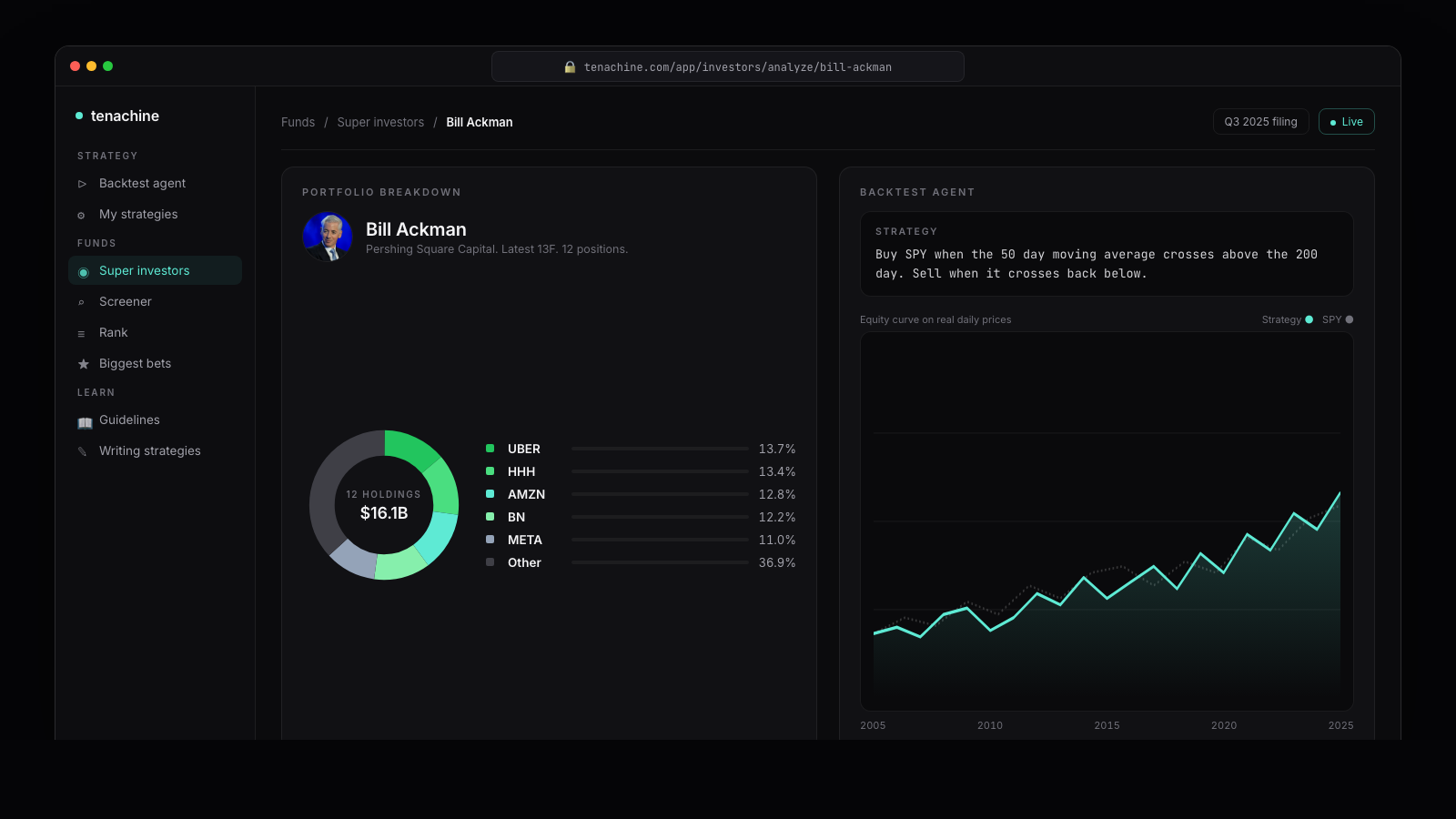
Task: Click Bill Ackman profile photo
Action: tap(328, 237)
